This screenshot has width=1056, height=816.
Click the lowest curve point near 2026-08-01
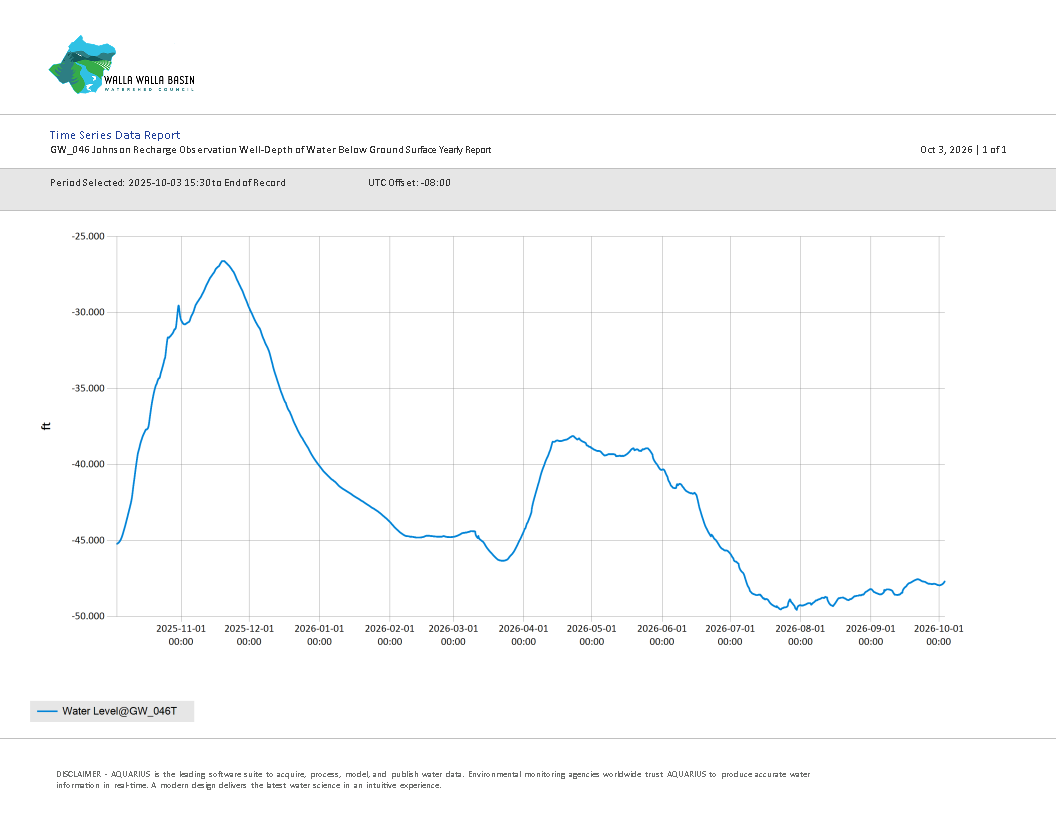tap(796, 609)
